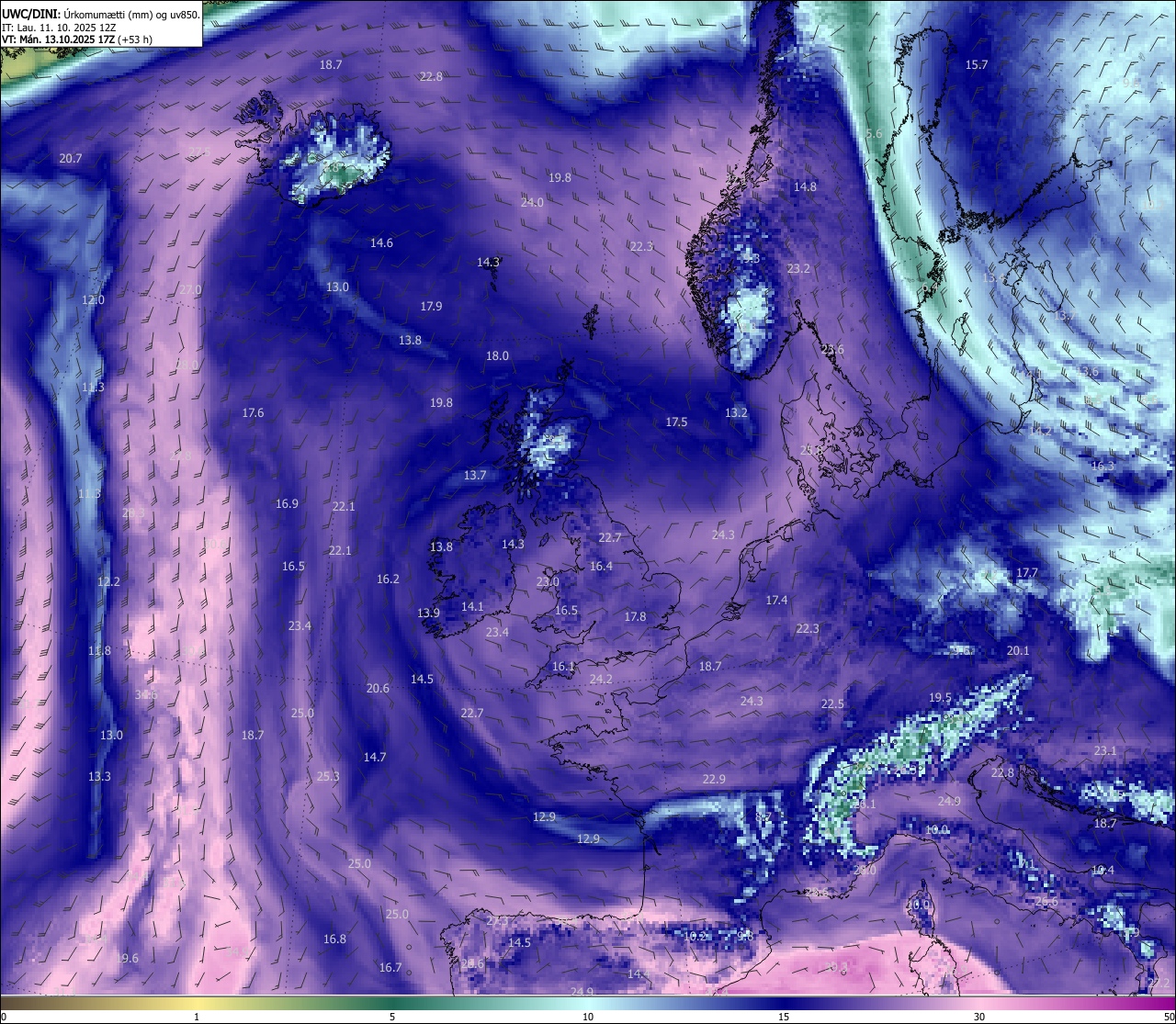Click the map value "14.7"

pos(375,758)
